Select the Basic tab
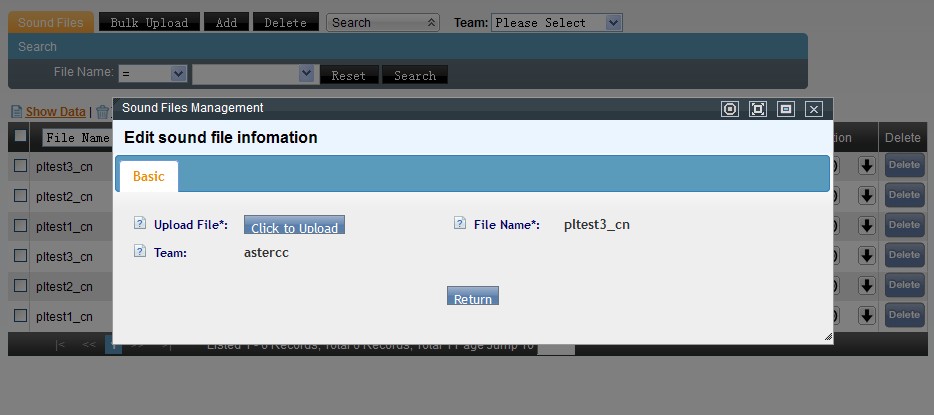934x415 pixels. click(149, 176)
